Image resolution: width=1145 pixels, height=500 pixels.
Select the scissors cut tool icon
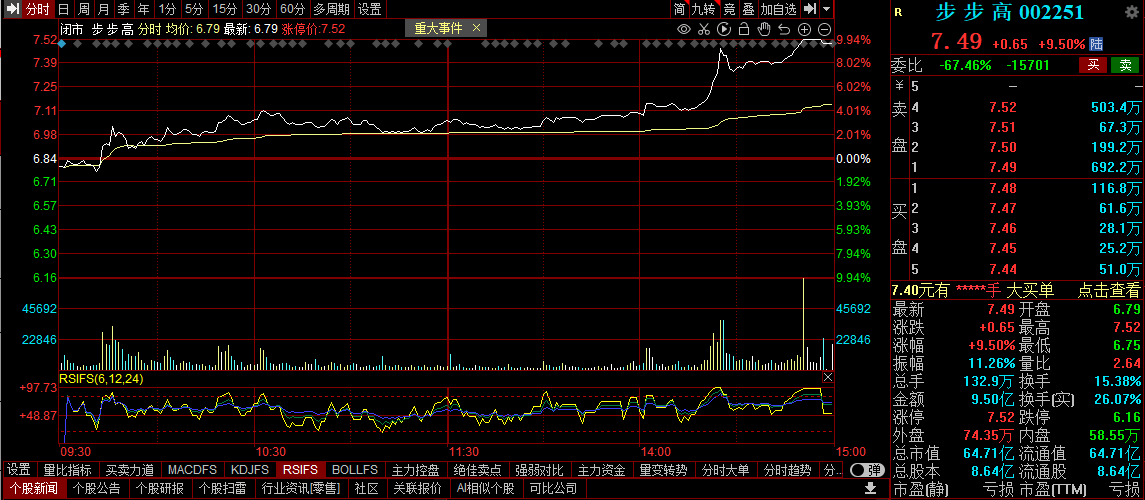704,29
